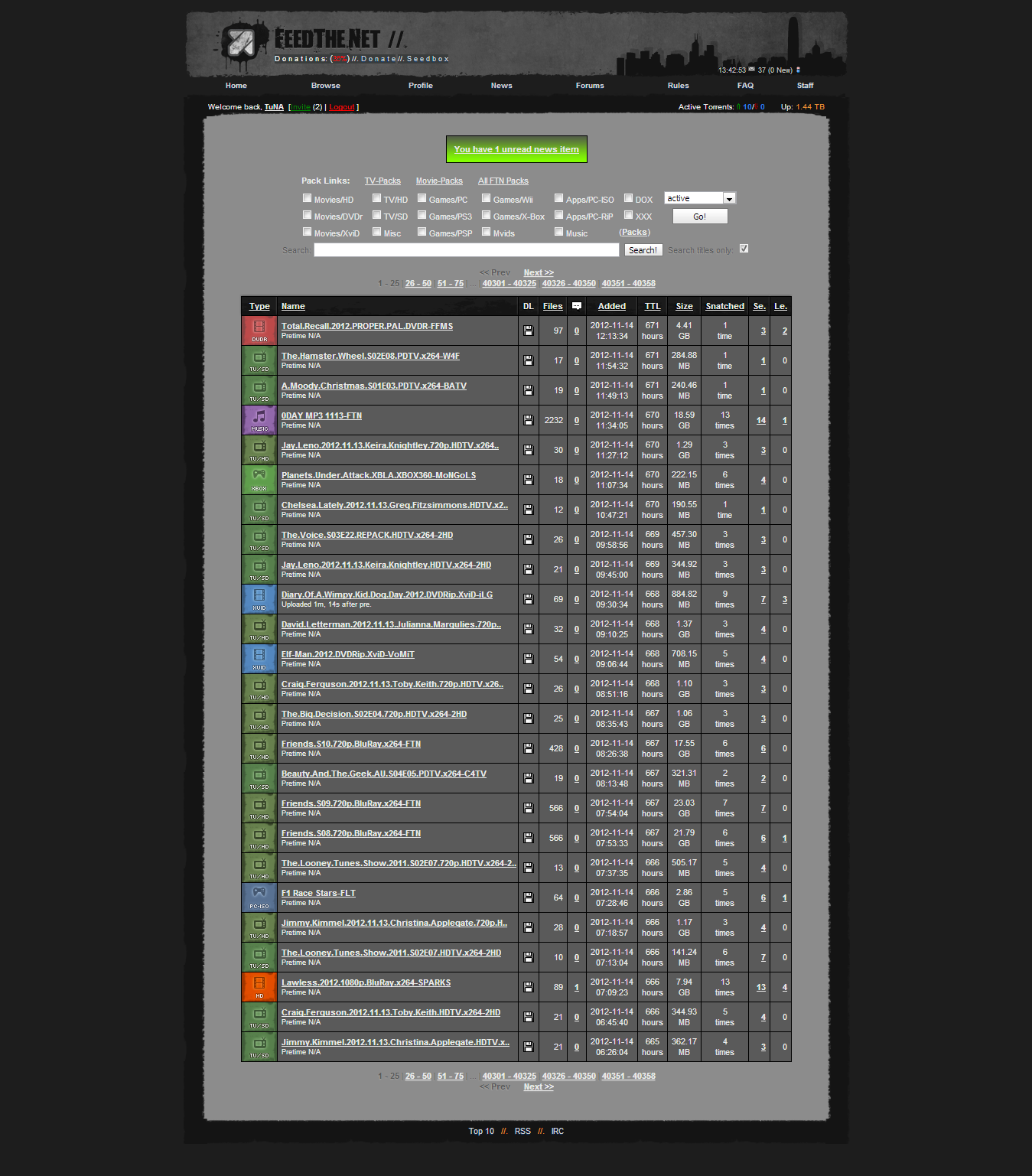This screenshot has width=1032, height=1176.
Task: Open the TuNA username link
Action: (x=274, y=107)
